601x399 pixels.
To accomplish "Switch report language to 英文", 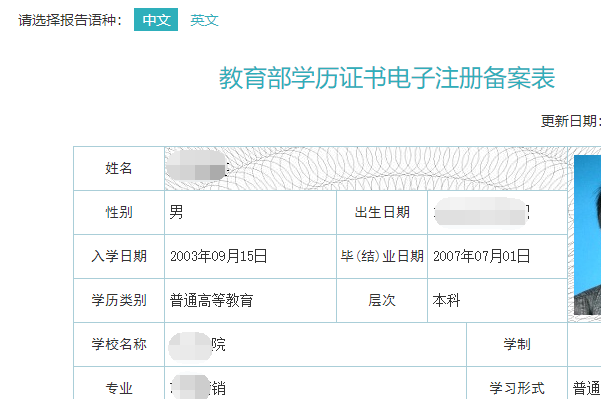I will (204, 20).
